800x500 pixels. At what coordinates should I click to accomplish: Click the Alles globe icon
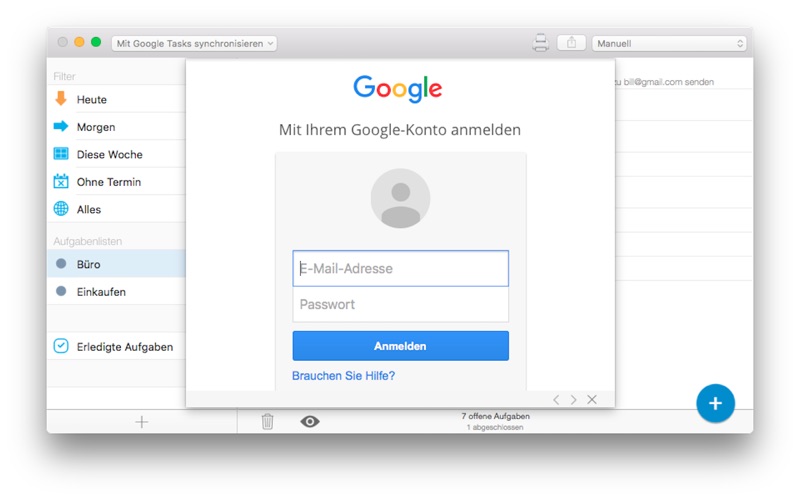pos(61,209)
